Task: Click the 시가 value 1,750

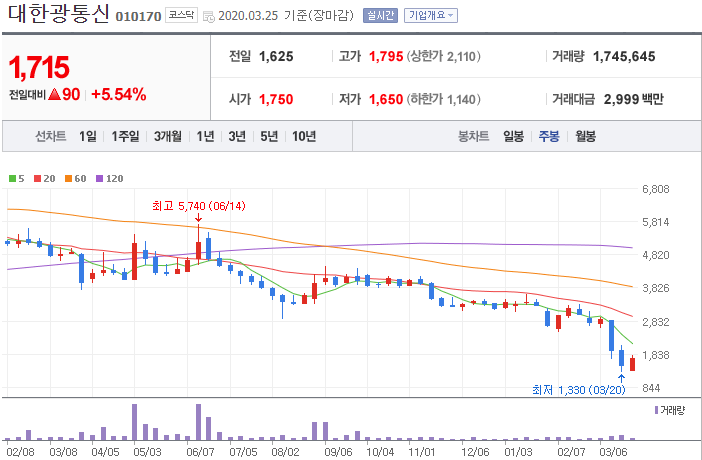Action: [276, 99]
